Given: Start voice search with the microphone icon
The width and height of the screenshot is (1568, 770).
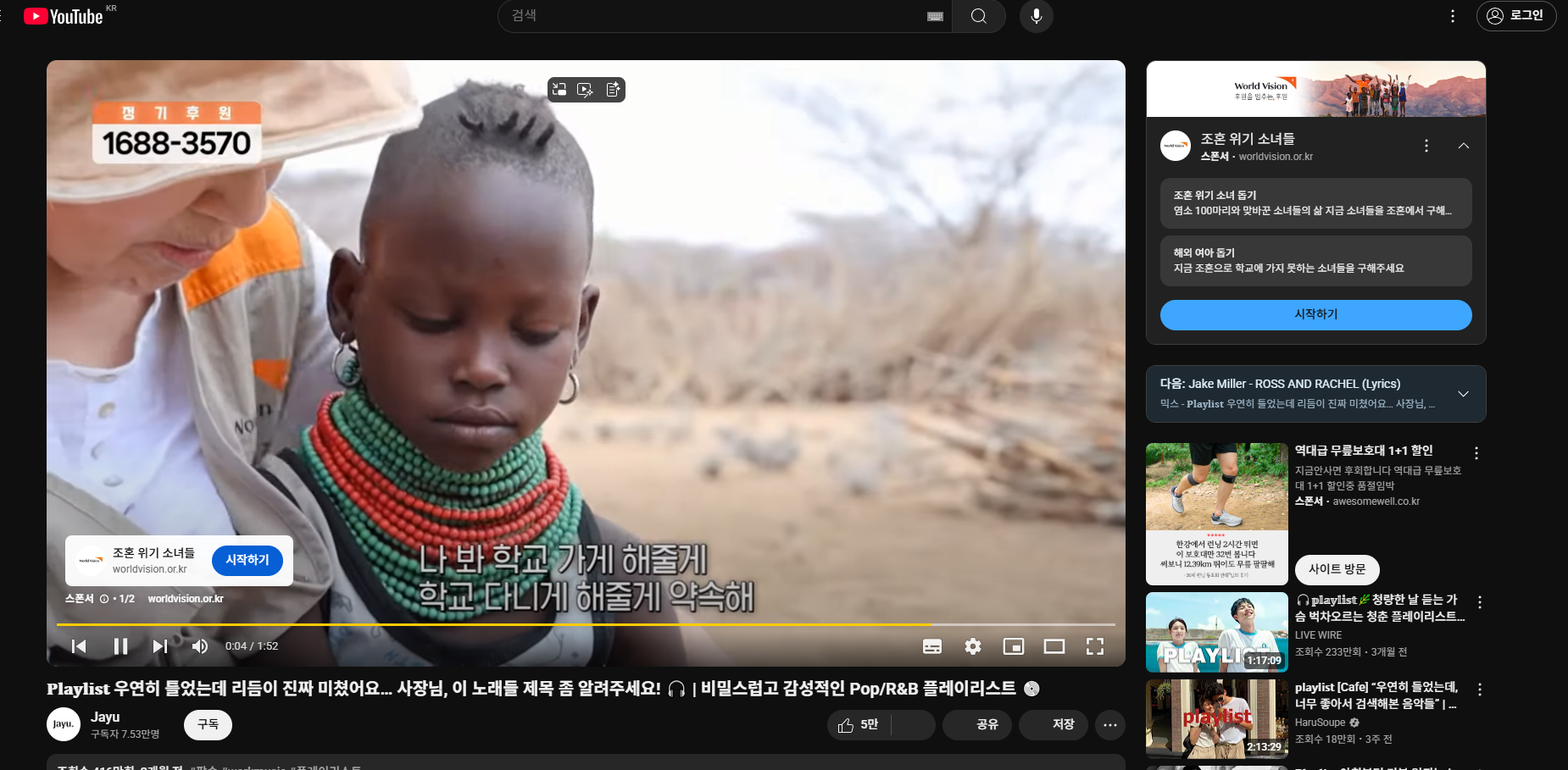Looking at the screenshot, I should pyautogui.click(x=1035, y=15).
